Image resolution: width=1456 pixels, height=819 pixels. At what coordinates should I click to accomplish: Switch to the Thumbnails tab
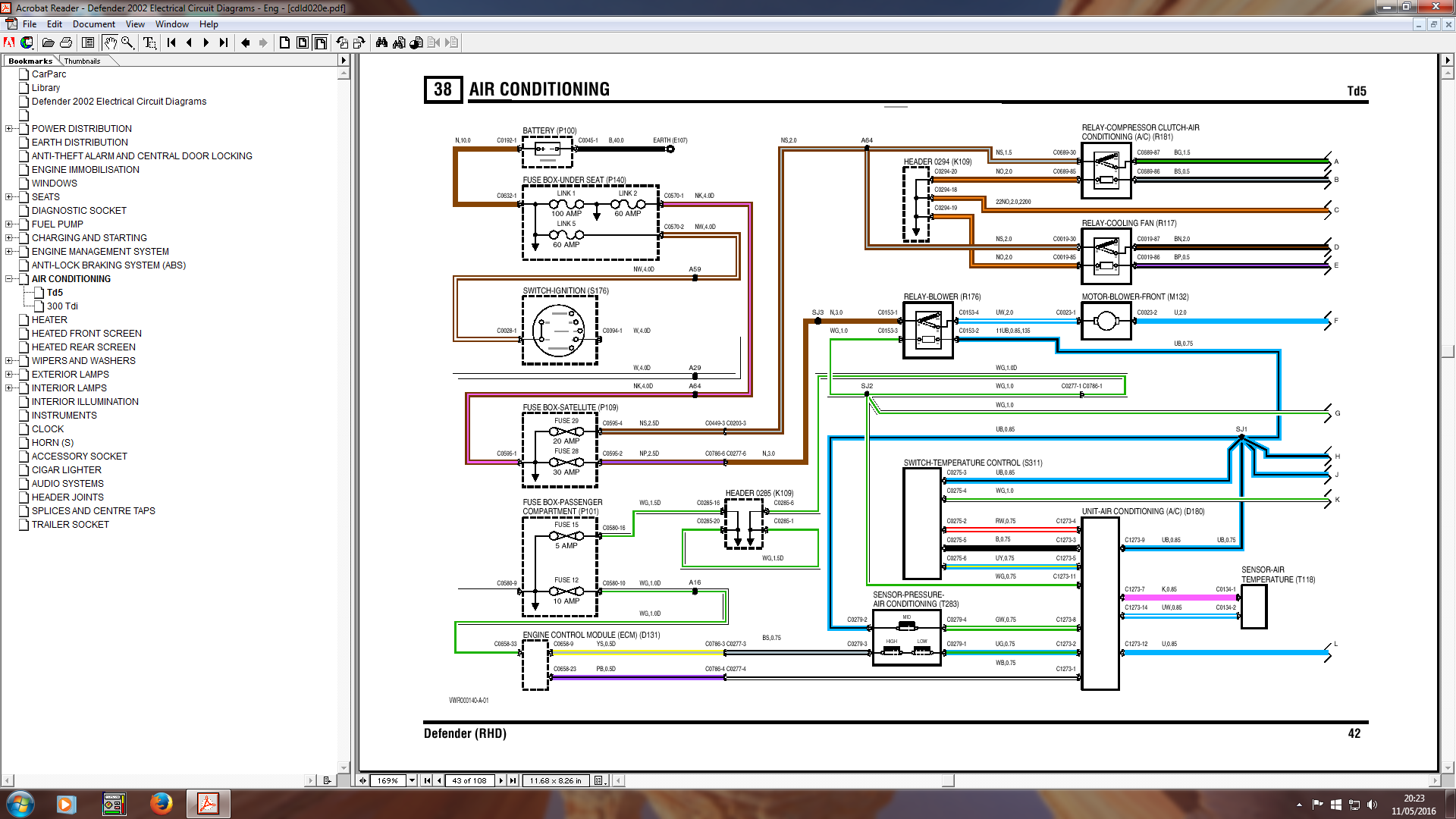[x=82, y=61]
